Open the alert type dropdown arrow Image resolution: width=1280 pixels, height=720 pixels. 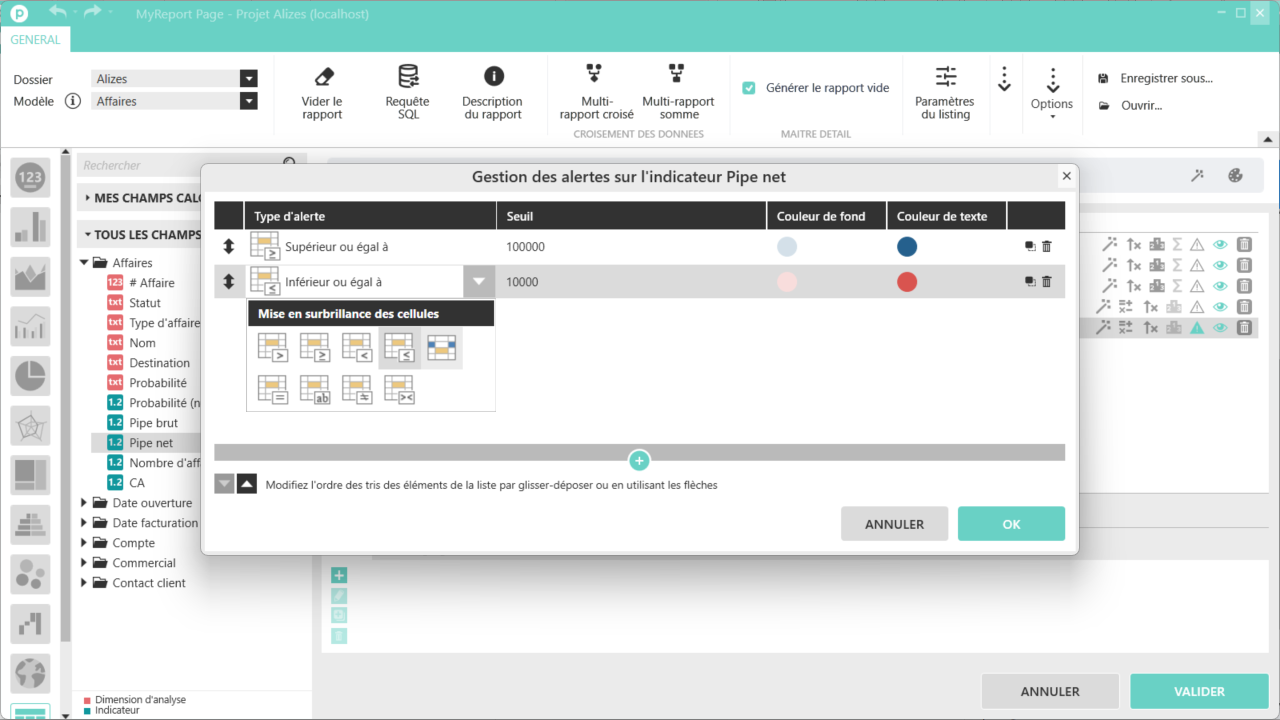click(x=479, y=282)
